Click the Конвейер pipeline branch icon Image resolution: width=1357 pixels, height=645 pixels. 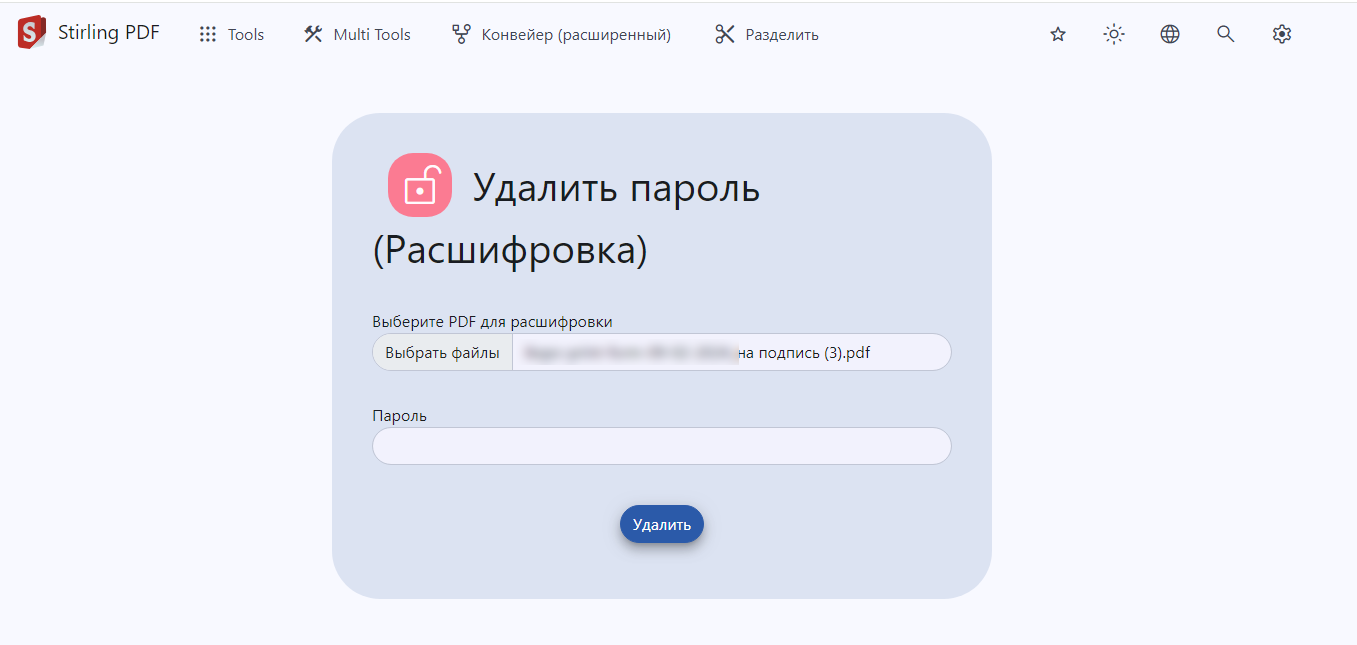click(x=461, y=35)
